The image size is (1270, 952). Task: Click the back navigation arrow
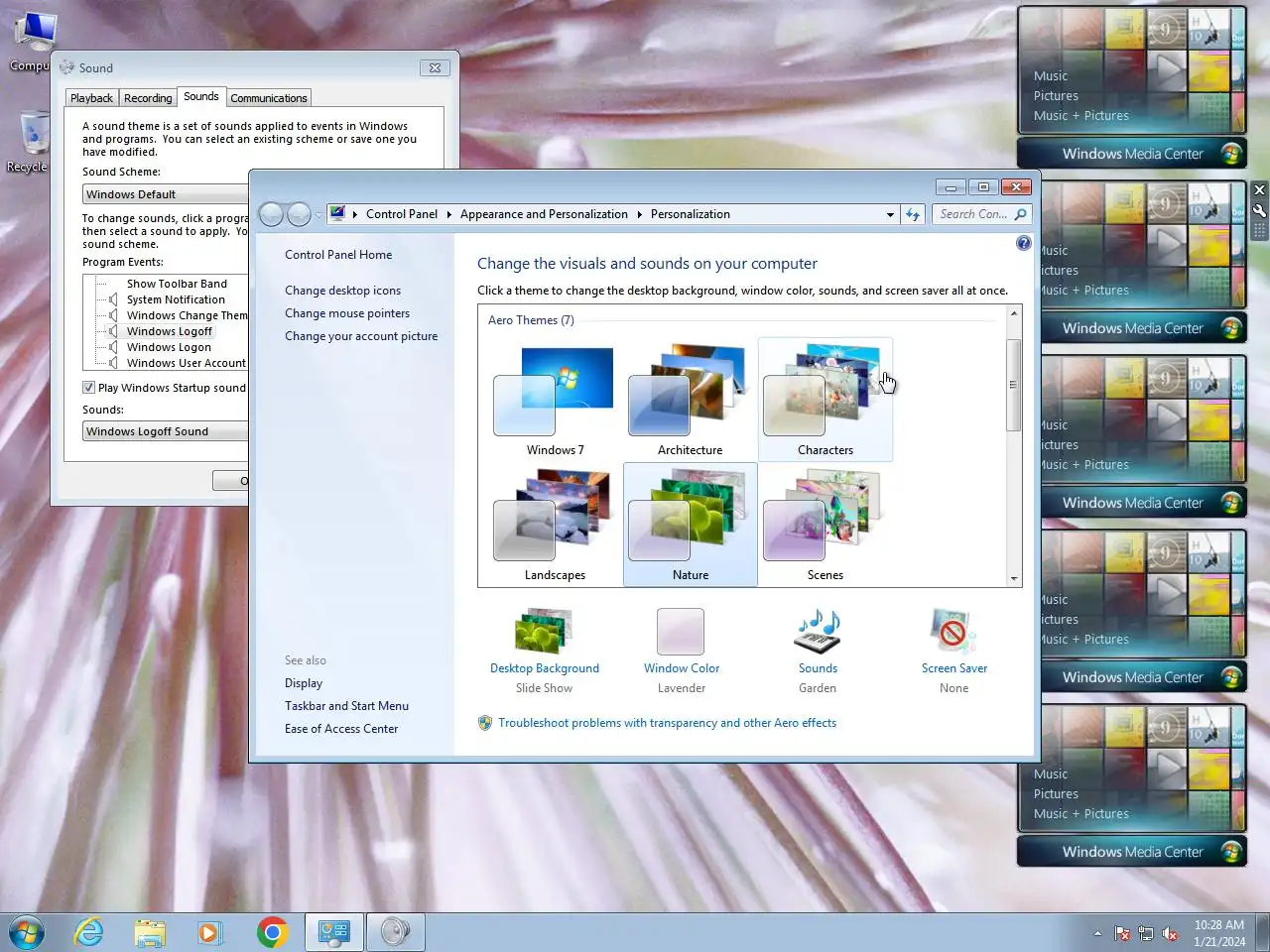pyautogui.click(x=271, y=214)
